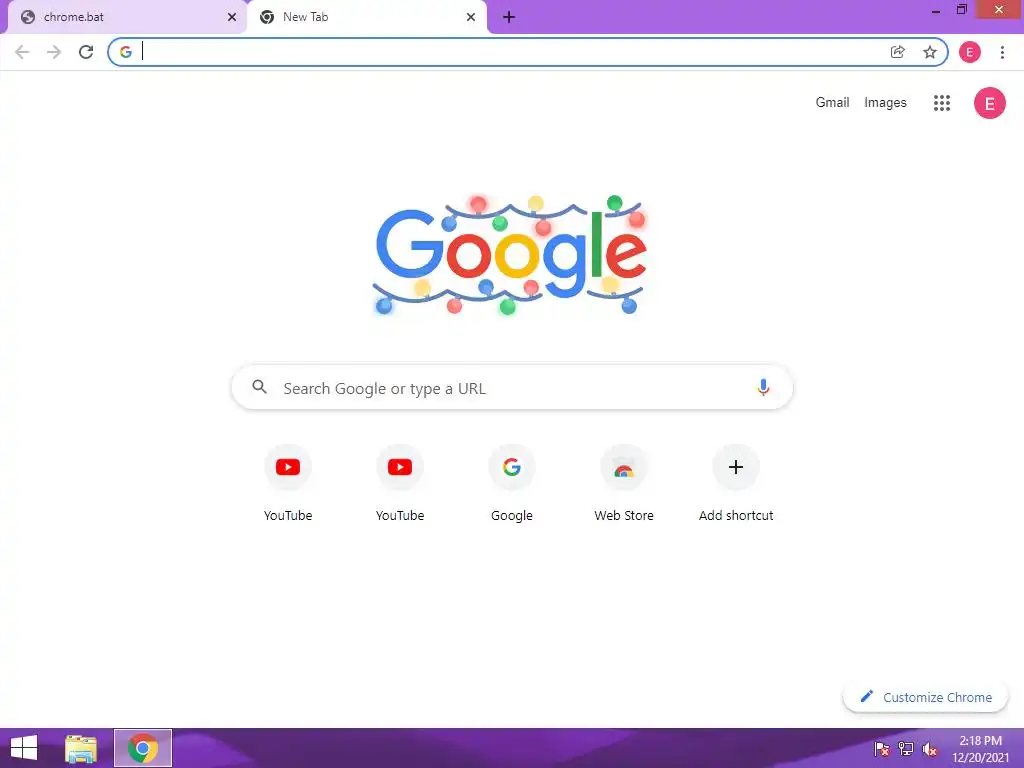
Task: Open the Action Center flag icon in tray
Action: [x=882, y=749]
